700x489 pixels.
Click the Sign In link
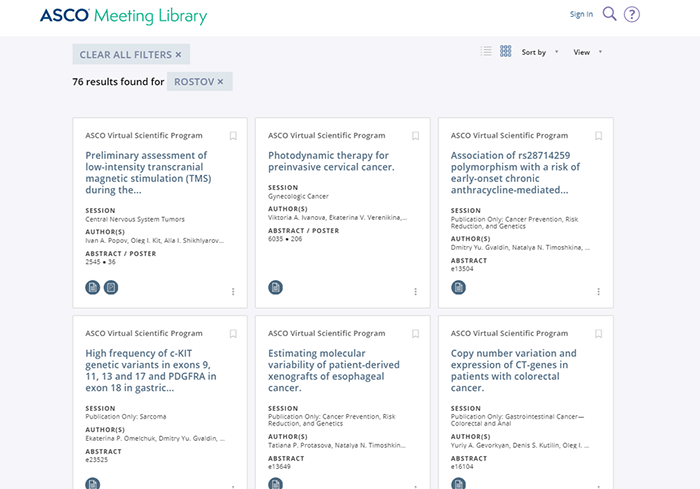(581, 14)
